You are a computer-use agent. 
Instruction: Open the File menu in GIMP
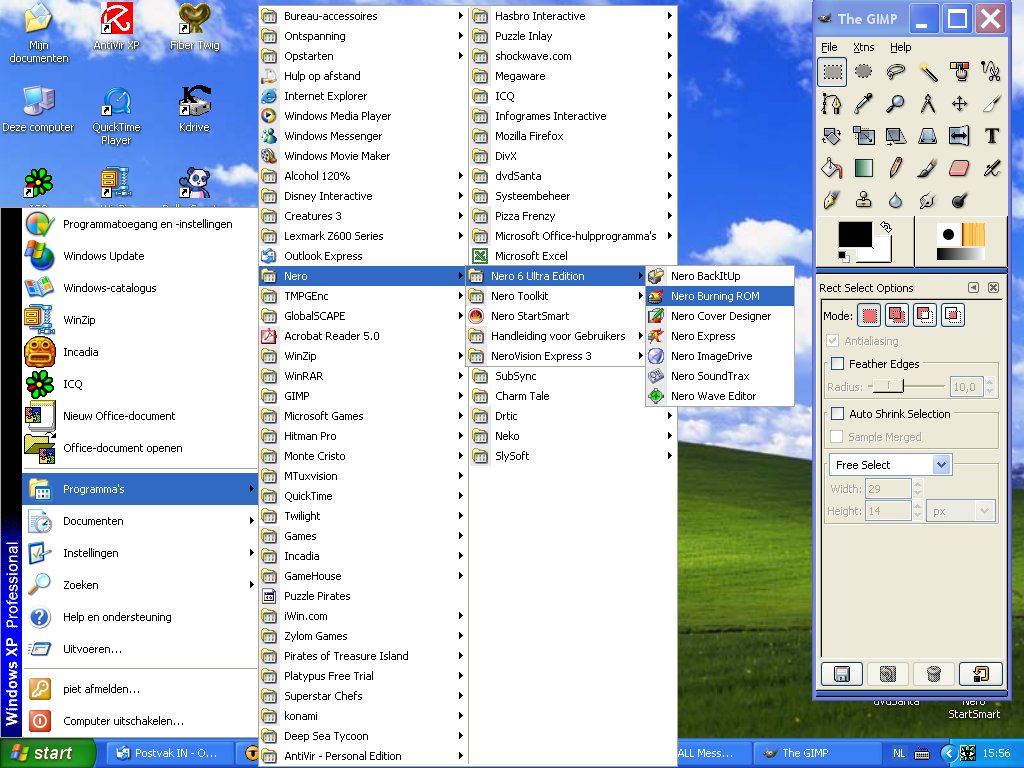pyautogui.click(x=829, y=47)
